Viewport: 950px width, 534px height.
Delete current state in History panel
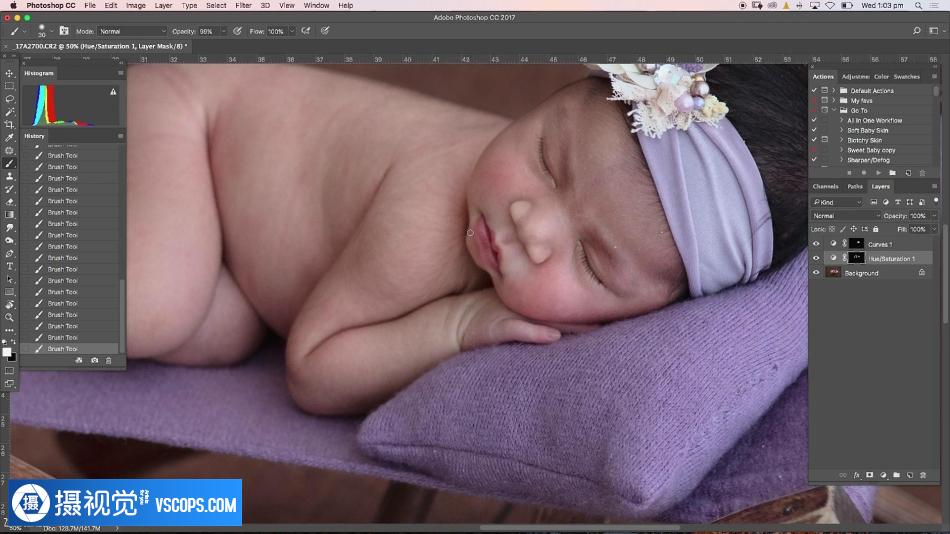[108, 360]
